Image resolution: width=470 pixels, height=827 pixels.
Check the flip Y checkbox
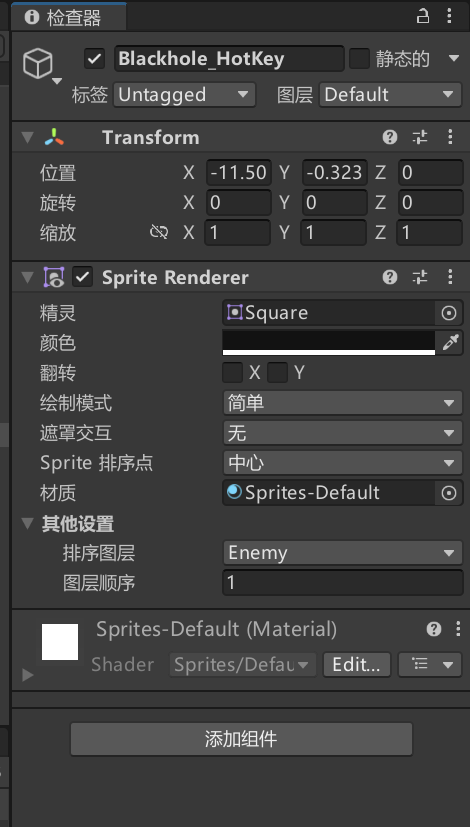coord(277,373)
